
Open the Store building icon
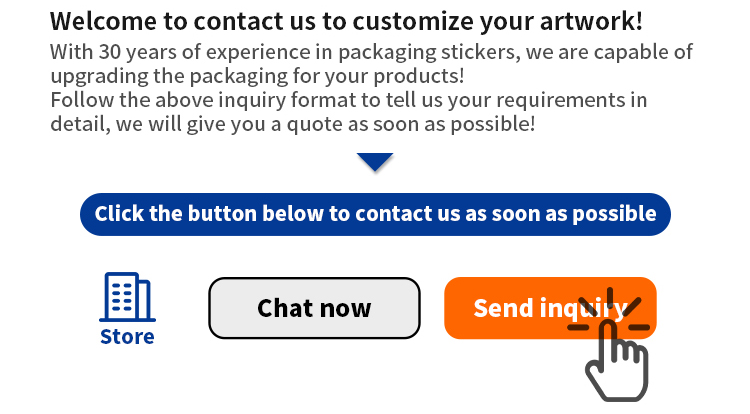(127, 296)
